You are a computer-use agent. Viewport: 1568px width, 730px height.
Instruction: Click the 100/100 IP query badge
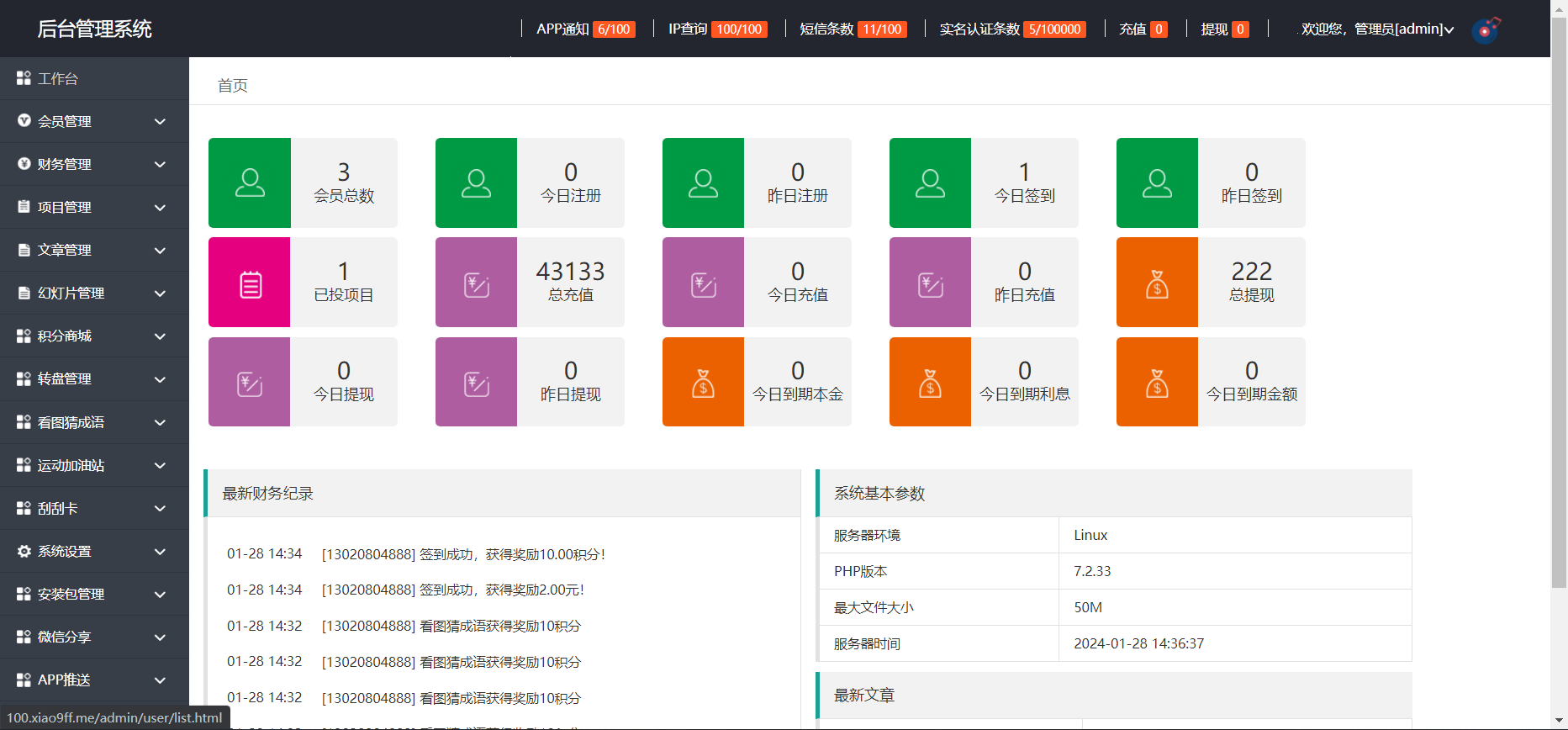(739, 29)
